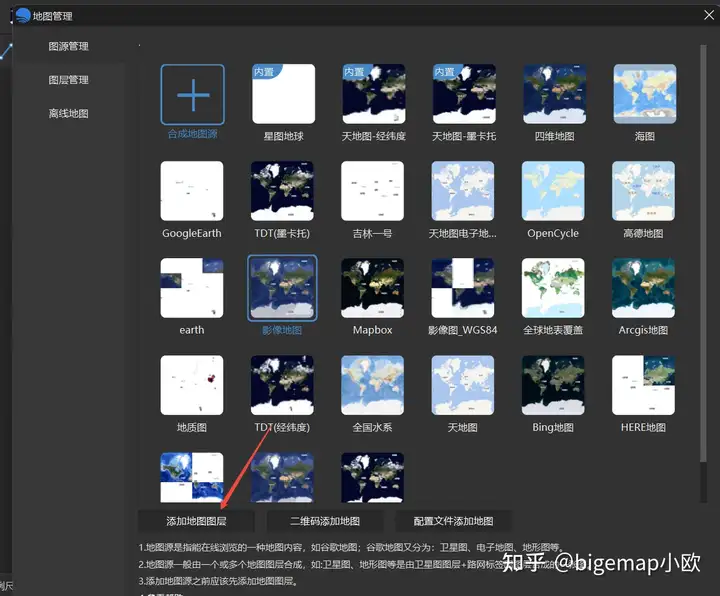The image size is (720, 596).
Task: Choose the 海图 map thumbnail
Action: 645,94
